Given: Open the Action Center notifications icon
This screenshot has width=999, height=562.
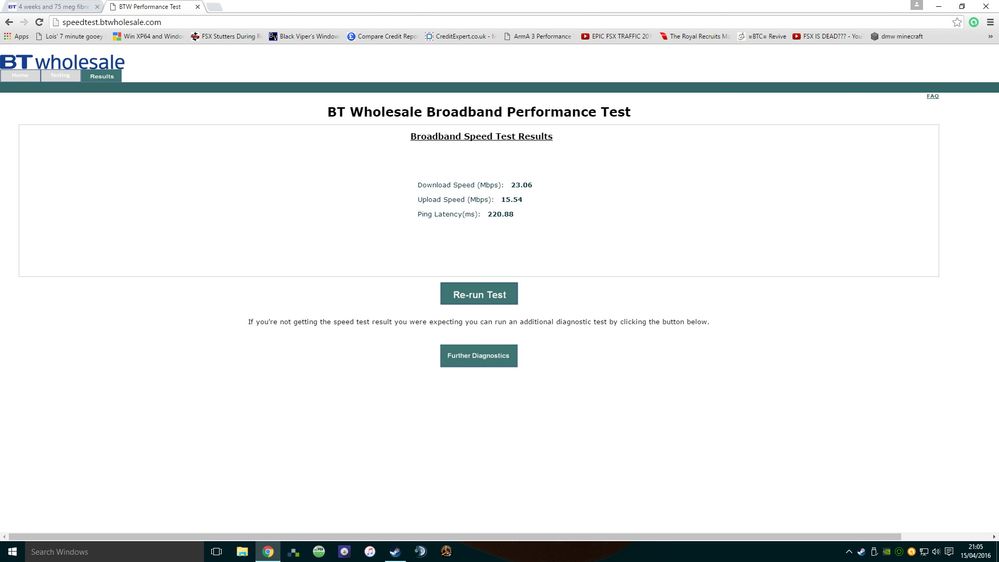Looking at the screenshot, I should [x=949, y=552].
